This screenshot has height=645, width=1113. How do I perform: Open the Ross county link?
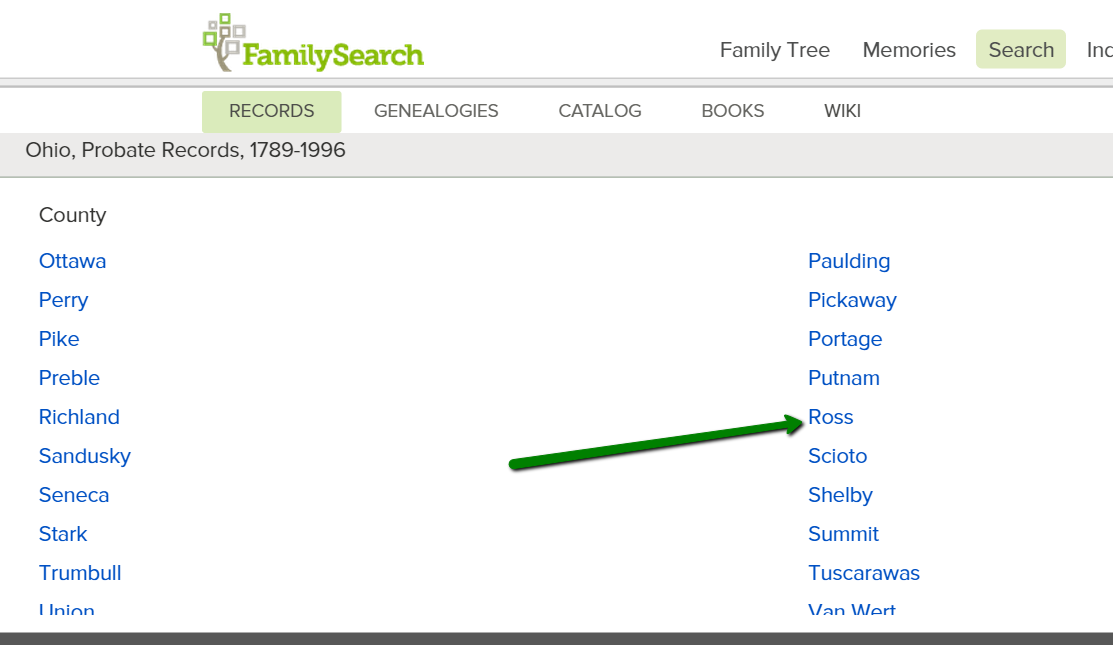(x=831, y=417)
